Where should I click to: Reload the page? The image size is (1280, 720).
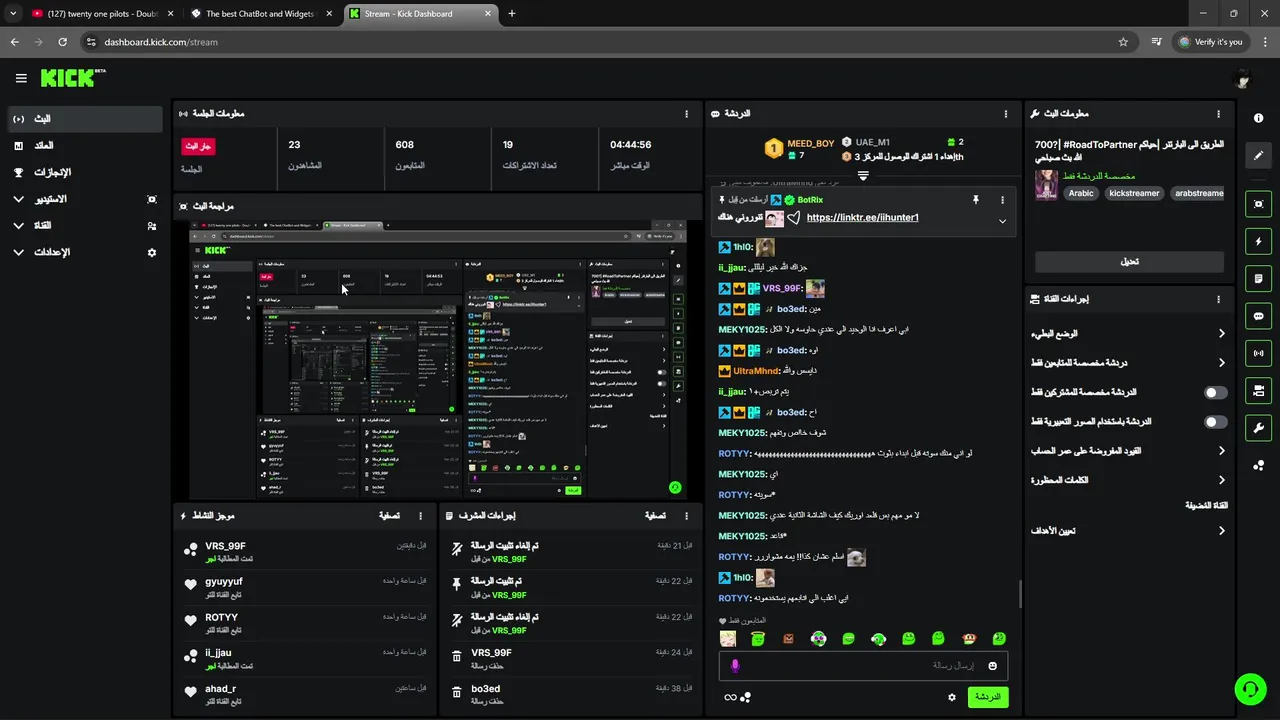point(62,42)
